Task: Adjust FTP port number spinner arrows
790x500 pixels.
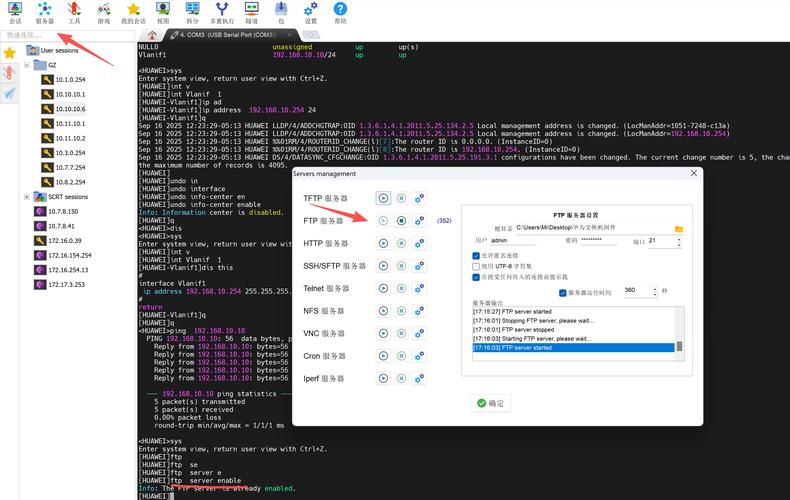Action: 677,241
